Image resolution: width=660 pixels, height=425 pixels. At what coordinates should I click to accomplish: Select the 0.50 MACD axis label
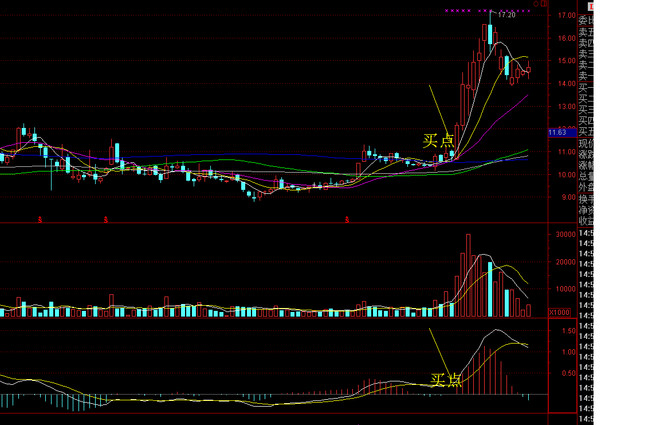pos(569,373)
